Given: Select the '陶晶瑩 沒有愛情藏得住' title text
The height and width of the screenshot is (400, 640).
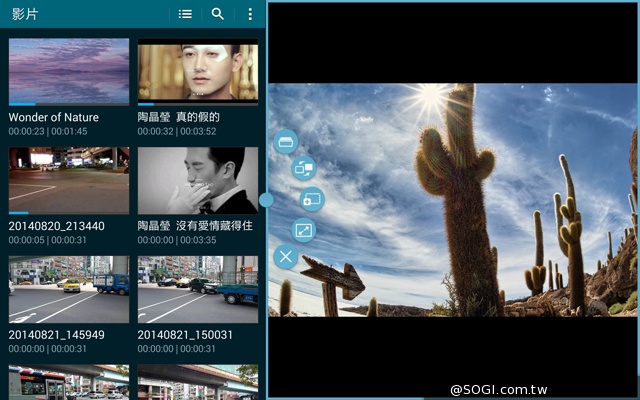Looking at the screenshot, I should (195, 226).
